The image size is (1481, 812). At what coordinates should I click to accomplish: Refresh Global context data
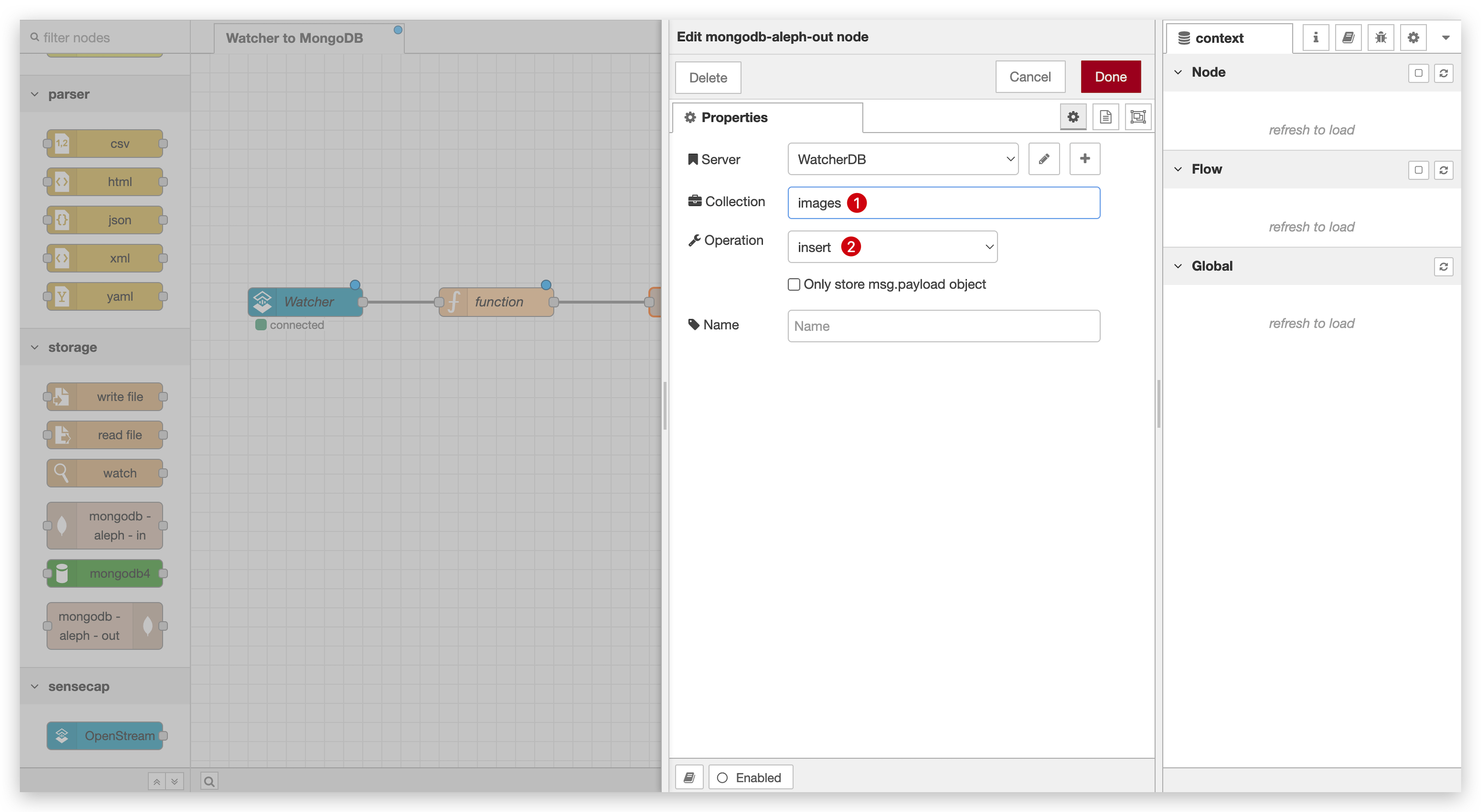[1444, 267]
